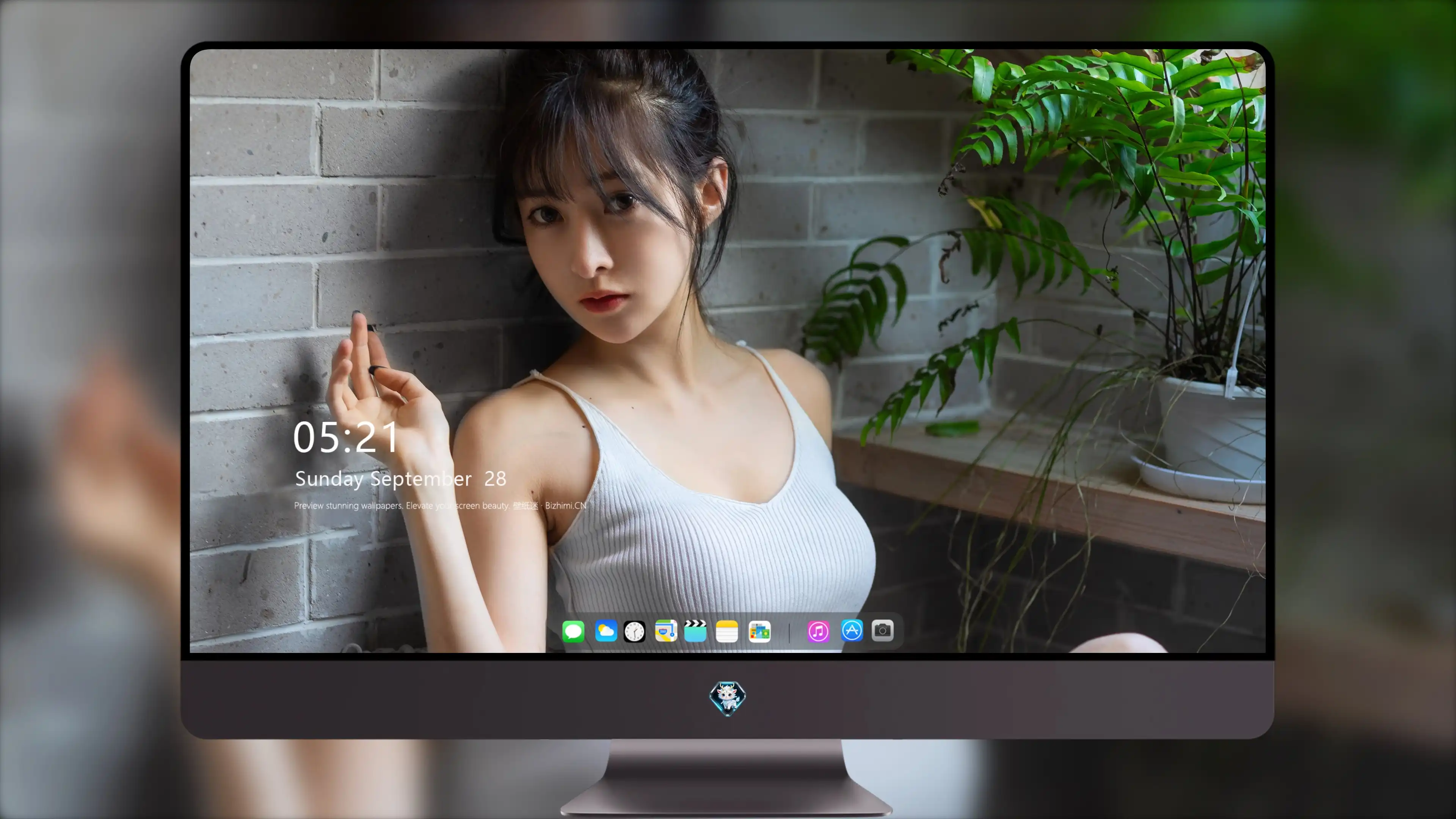Click the 05:21 clock display
This screenshot has width=1456, height=819.
345,437
